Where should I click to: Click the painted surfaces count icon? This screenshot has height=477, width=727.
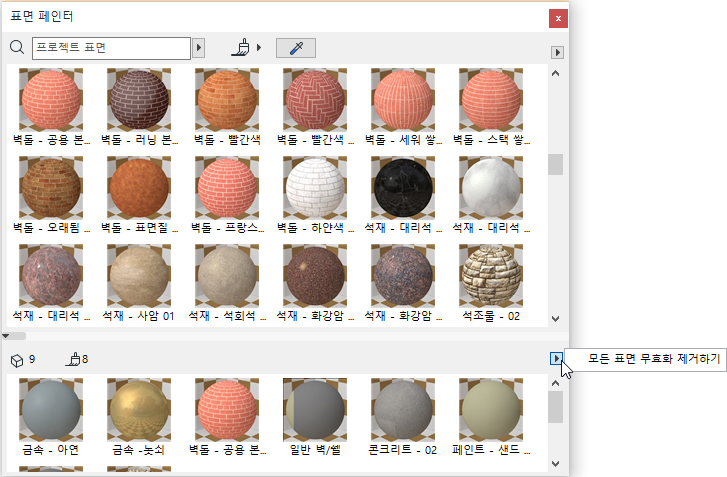[71, 360]
